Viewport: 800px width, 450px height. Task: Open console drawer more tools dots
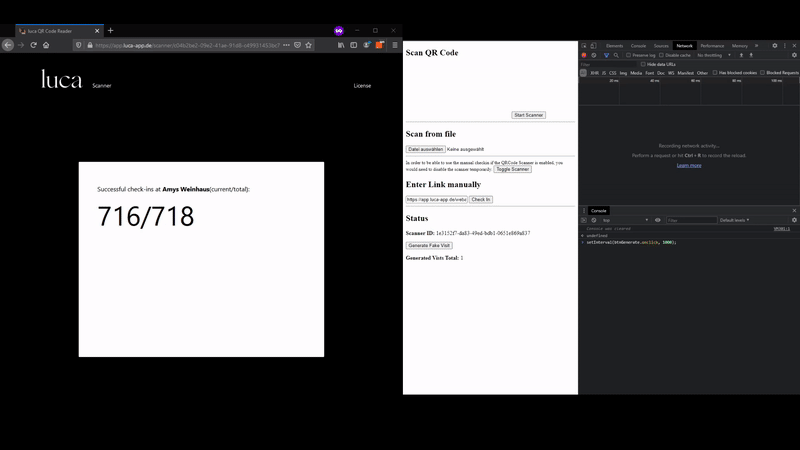(584, 210)
